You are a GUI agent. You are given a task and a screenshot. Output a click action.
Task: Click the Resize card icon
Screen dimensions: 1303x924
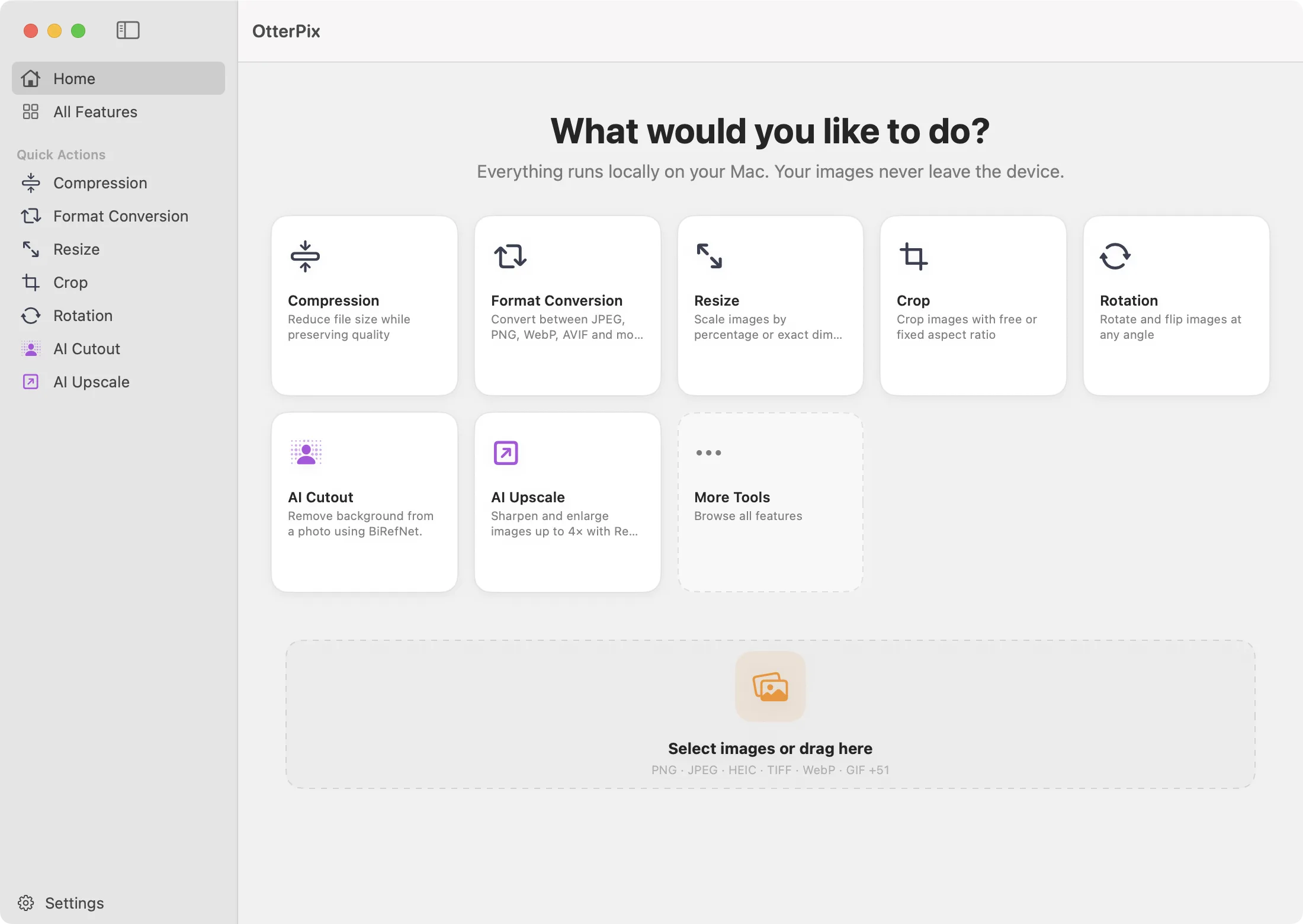(710, 256)
